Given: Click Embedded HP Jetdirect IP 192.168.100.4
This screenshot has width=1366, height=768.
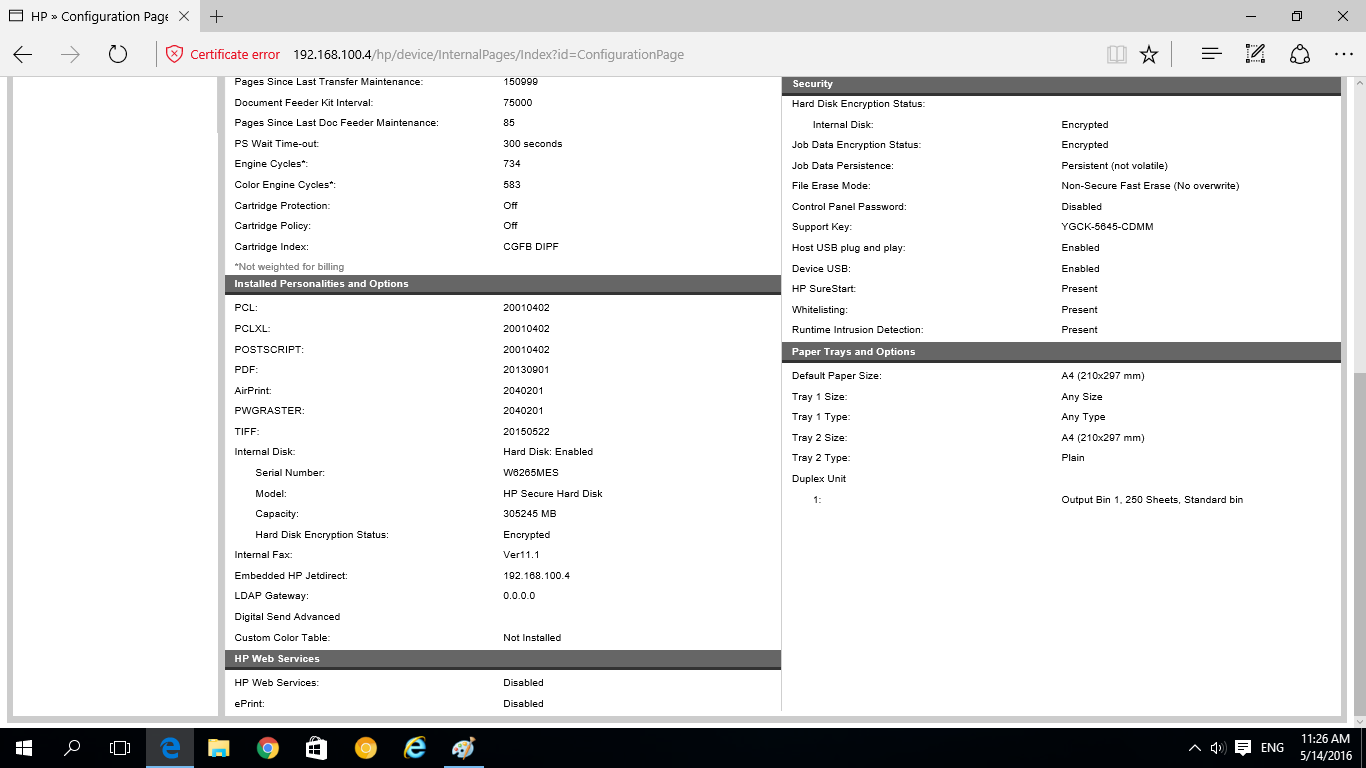Looking at the screenshot, I should (x=536, y=576).
